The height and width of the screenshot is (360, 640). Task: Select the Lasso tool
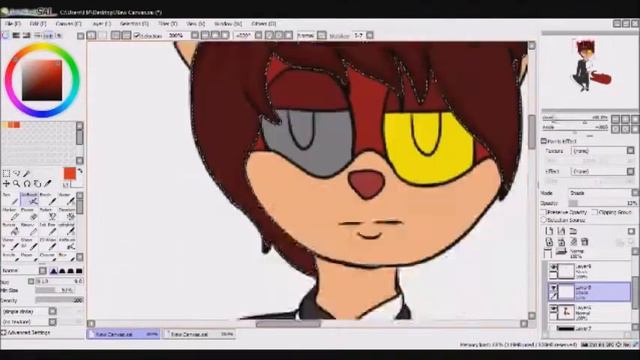pos(17,174)
